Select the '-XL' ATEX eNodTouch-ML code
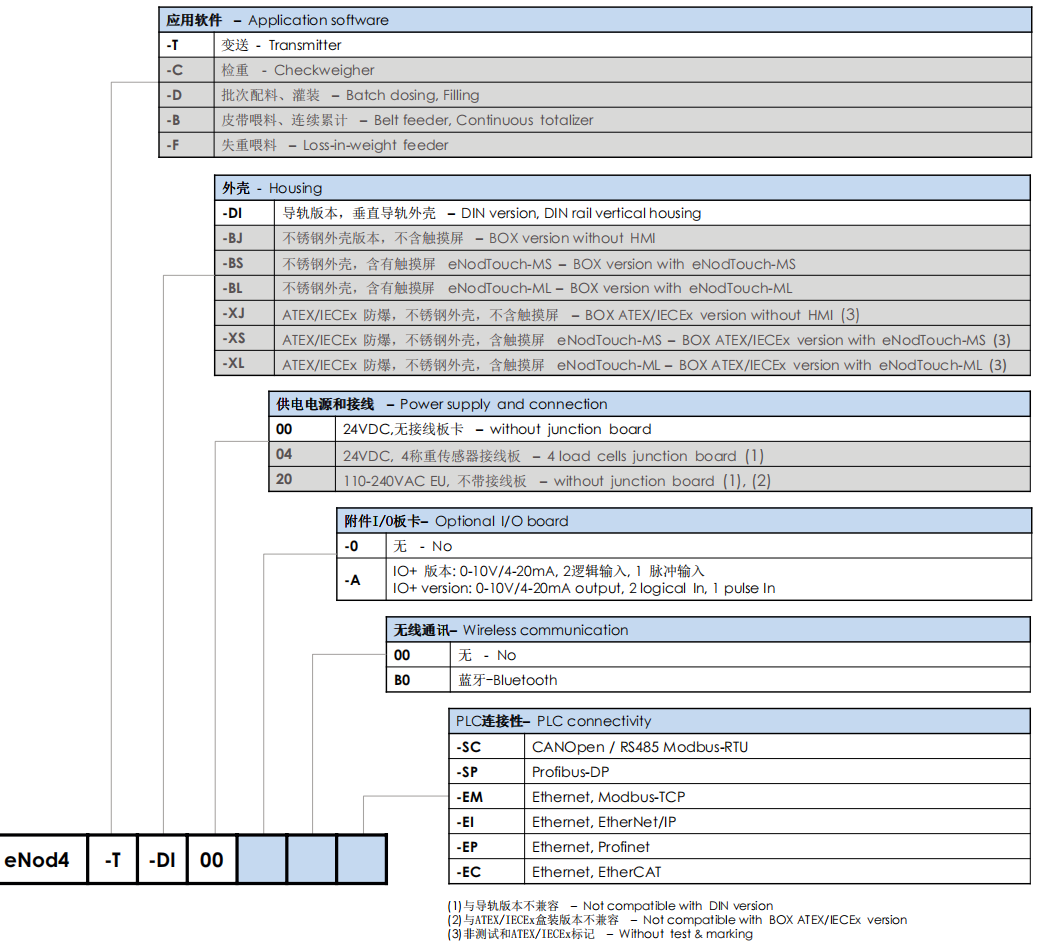This screenshot has height=947, width=1053. click(x=244, y=363)
